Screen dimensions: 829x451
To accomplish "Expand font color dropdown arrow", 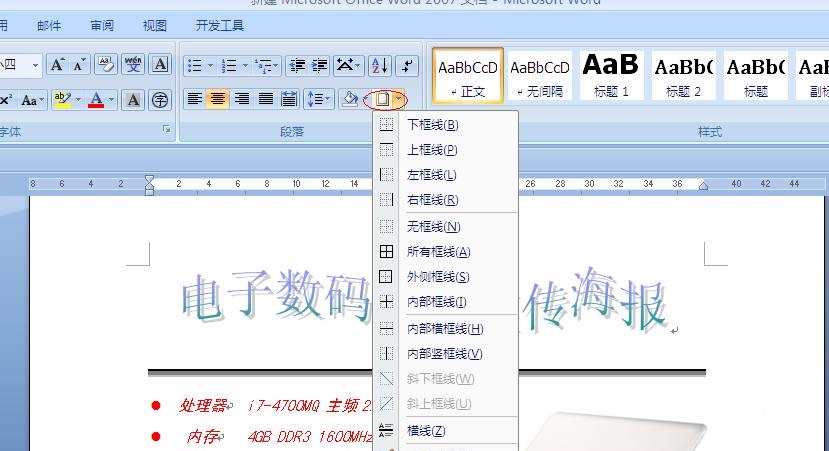I will tap(111, 99).
